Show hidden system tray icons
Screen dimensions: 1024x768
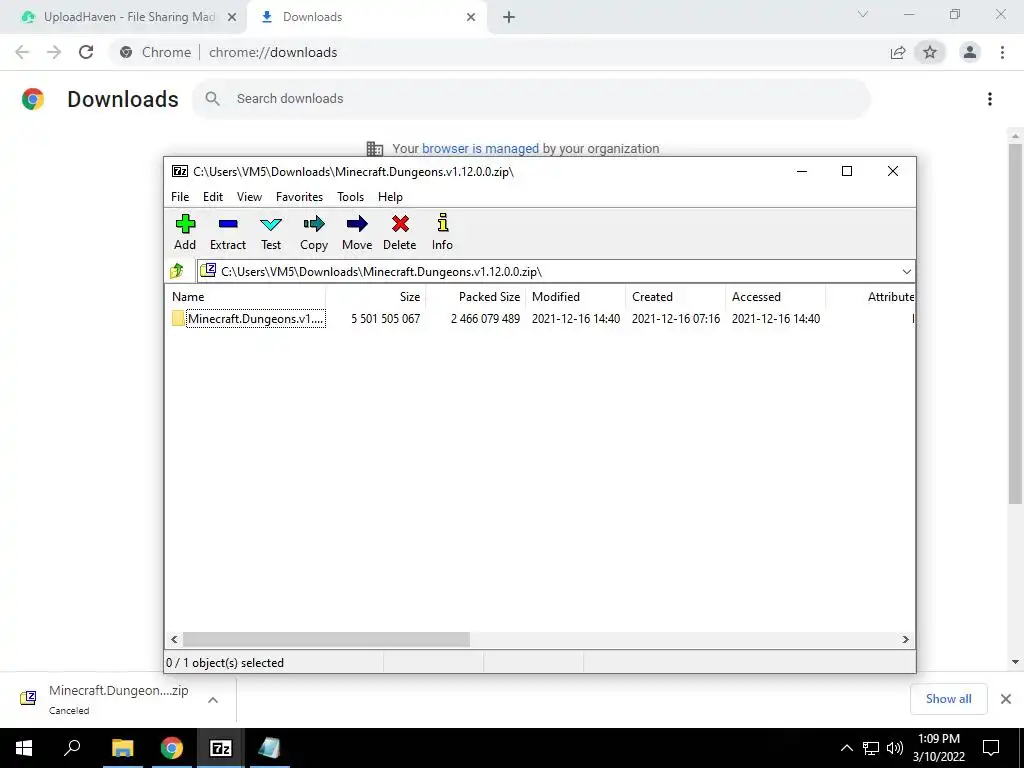[846, 748]
